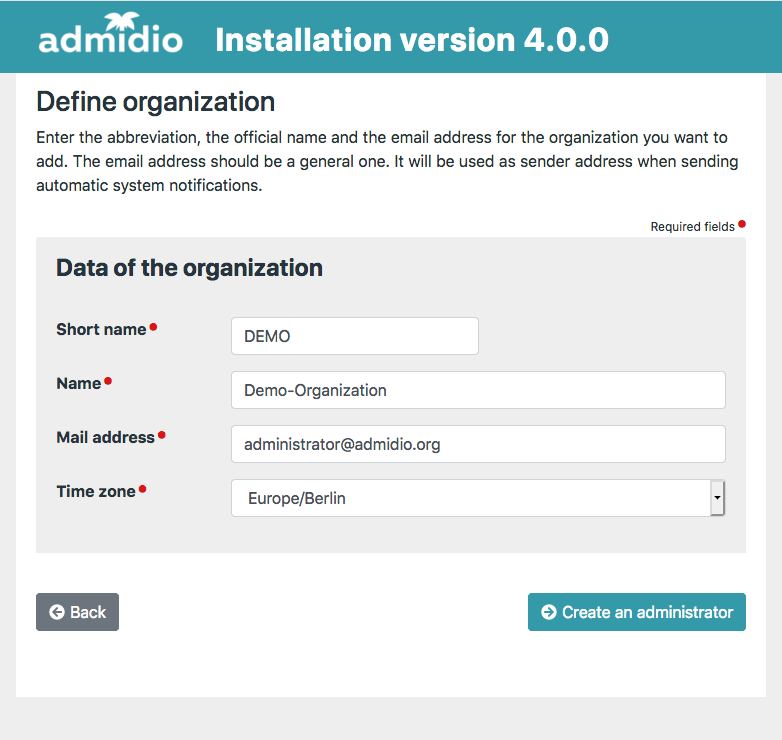Click the left arrow icon on Back button
The image size is (782, 740).
(57, 612)
